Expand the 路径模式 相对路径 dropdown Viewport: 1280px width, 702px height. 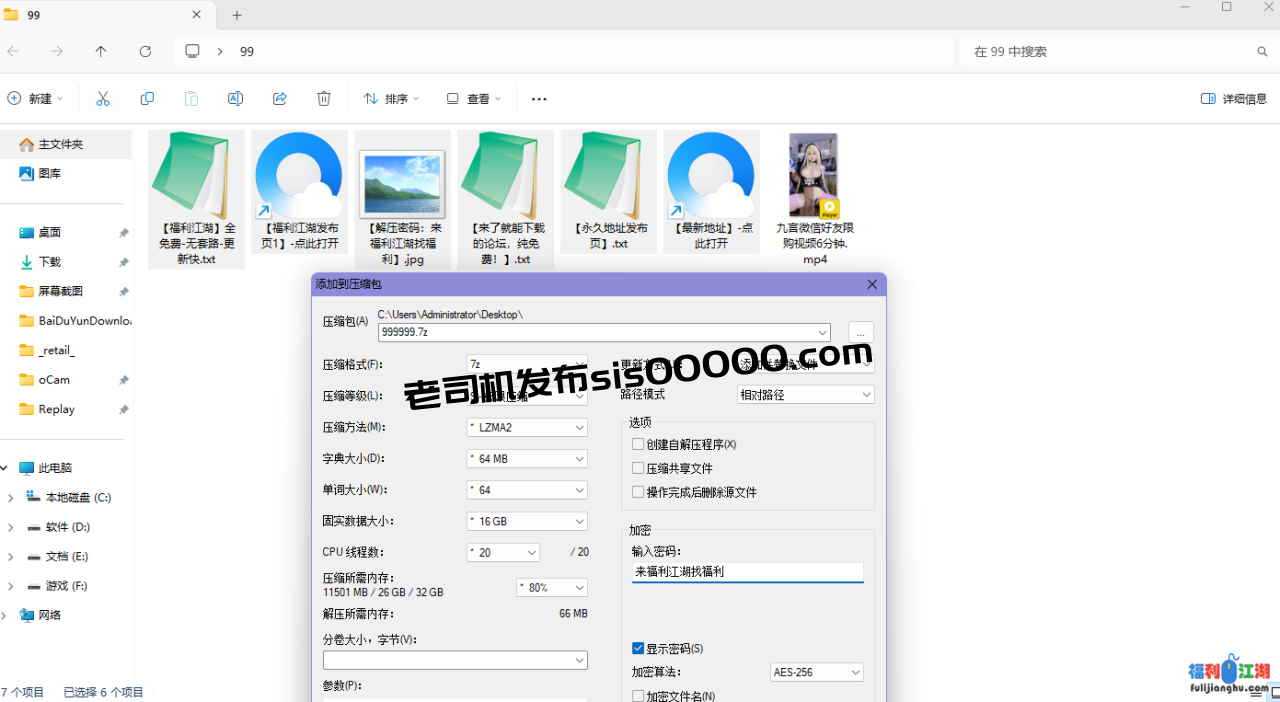click(x=805, y=394)
